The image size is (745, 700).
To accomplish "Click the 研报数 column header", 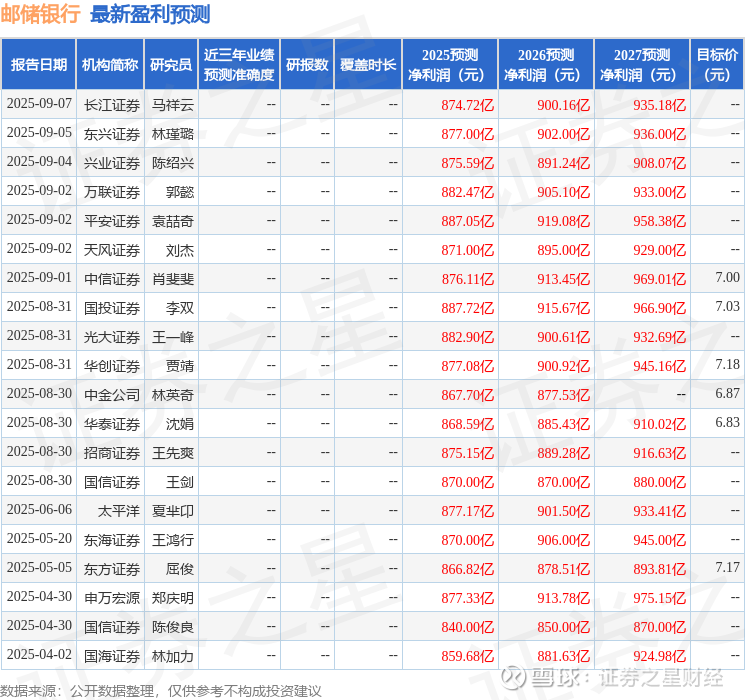I will click(x=307, y=65).
